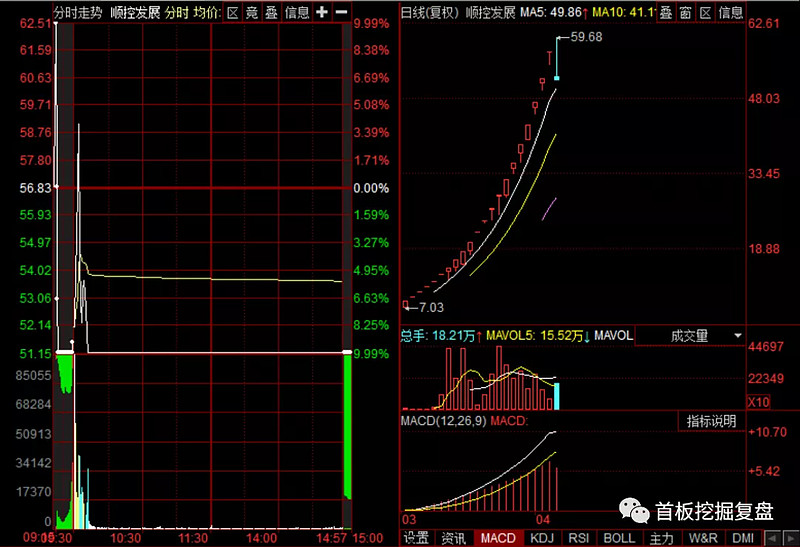Viewport: 800px width, 547px height.
Task: Click the 51.15 lower limit price label
Action: (x=35, y=354)
